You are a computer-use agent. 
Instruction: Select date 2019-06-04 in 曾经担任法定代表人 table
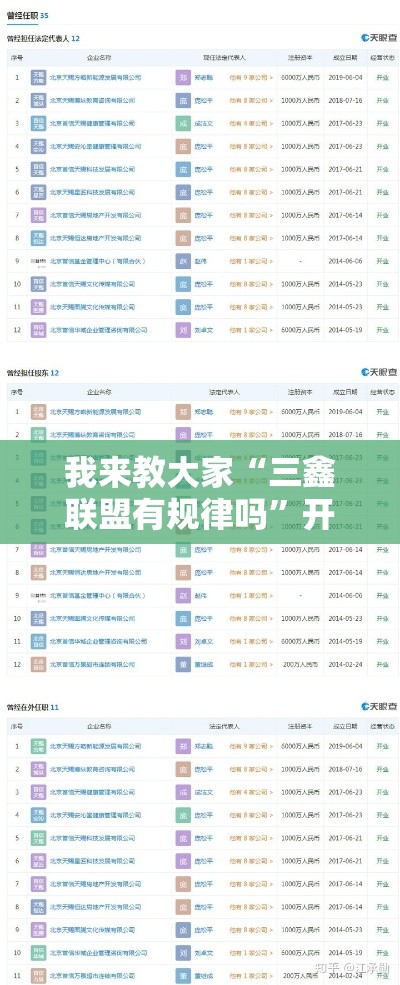[x=345, y=78]
